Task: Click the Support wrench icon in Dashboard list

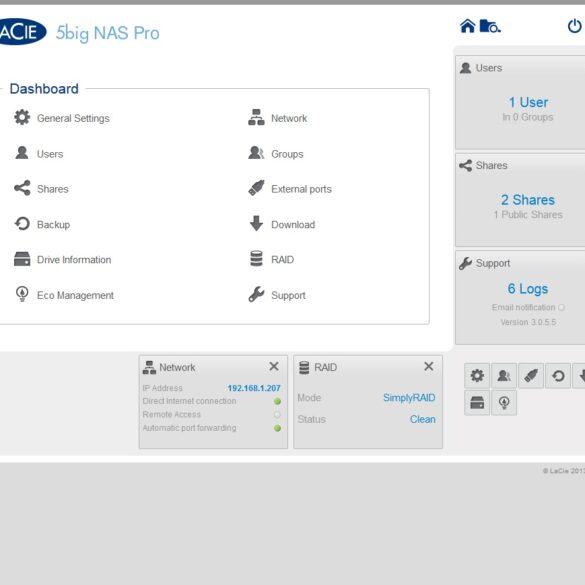Action: click(256, 294)
